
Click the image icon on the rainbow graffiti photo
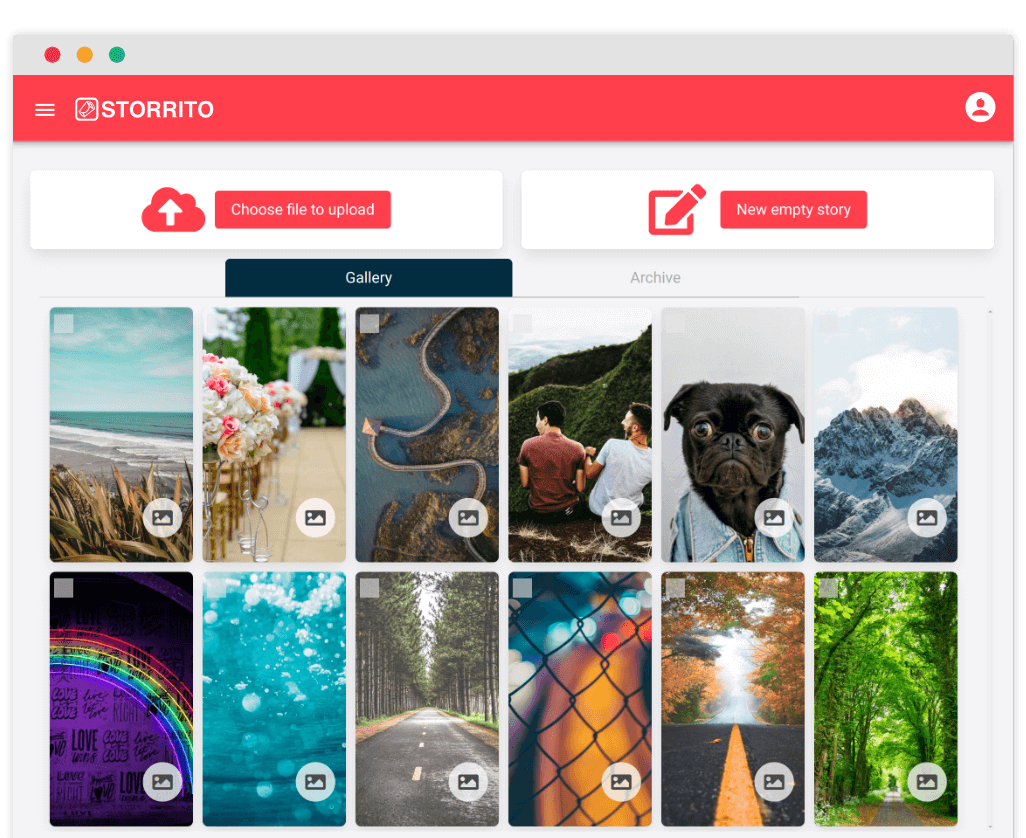163,782
